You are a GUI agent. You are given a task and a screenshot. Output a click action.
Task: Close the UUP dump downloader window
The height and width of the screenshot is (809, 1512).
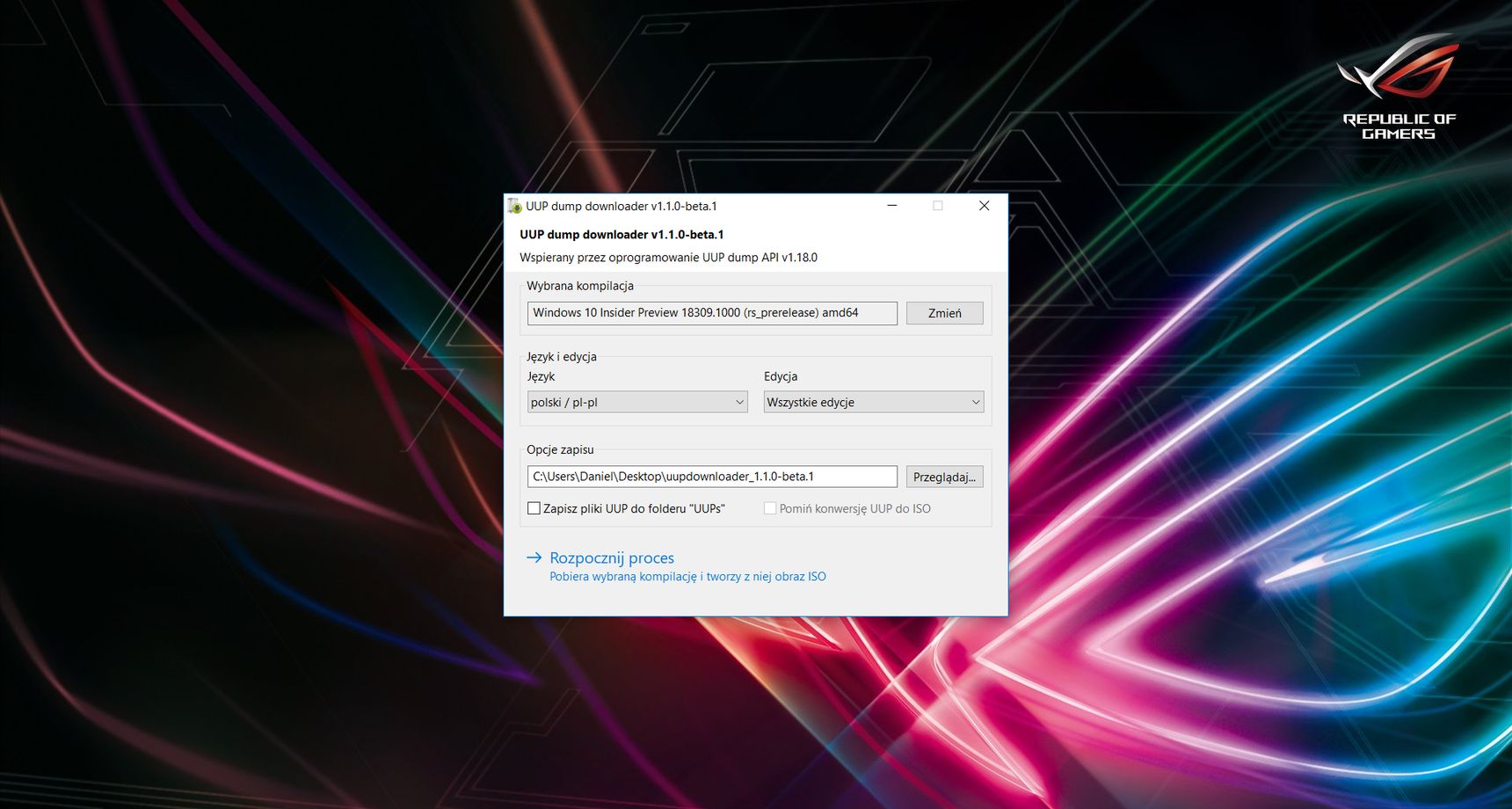(985, 206)
